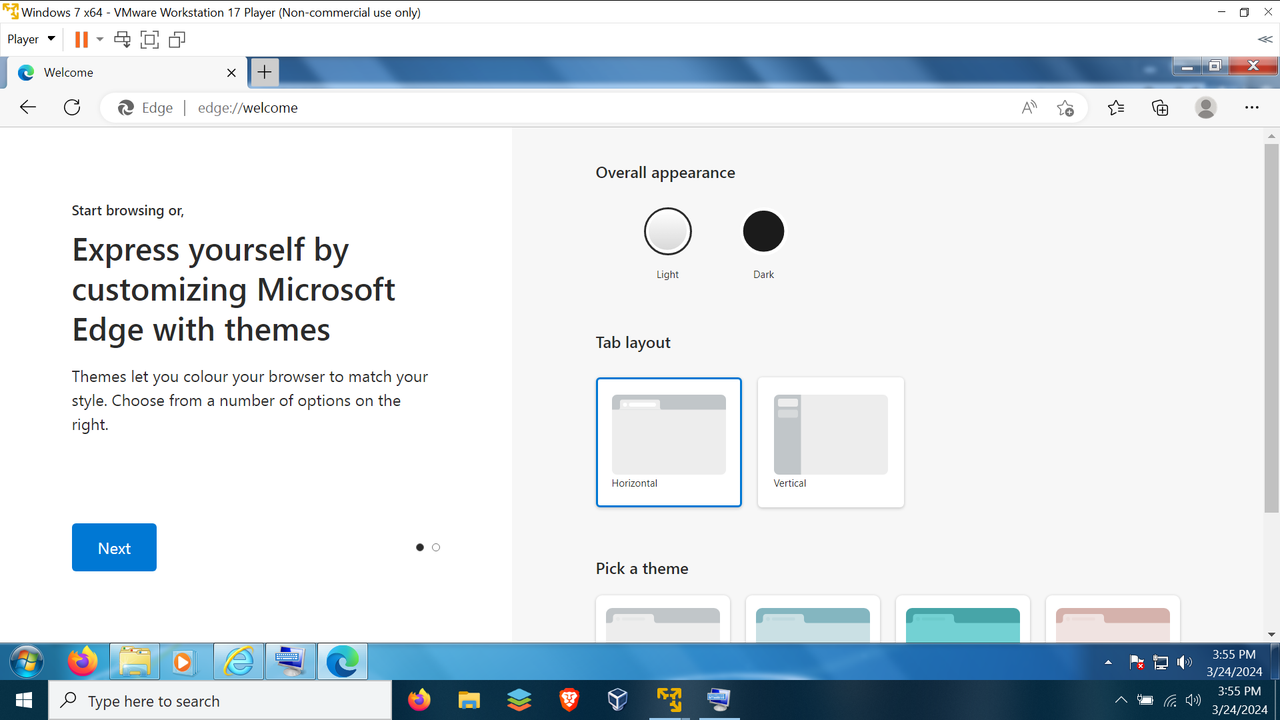Open Internet Explorer in Windows 7 taskbar
The height and width of the screenshot is (720, 1280).
click(x=239, y=662)
